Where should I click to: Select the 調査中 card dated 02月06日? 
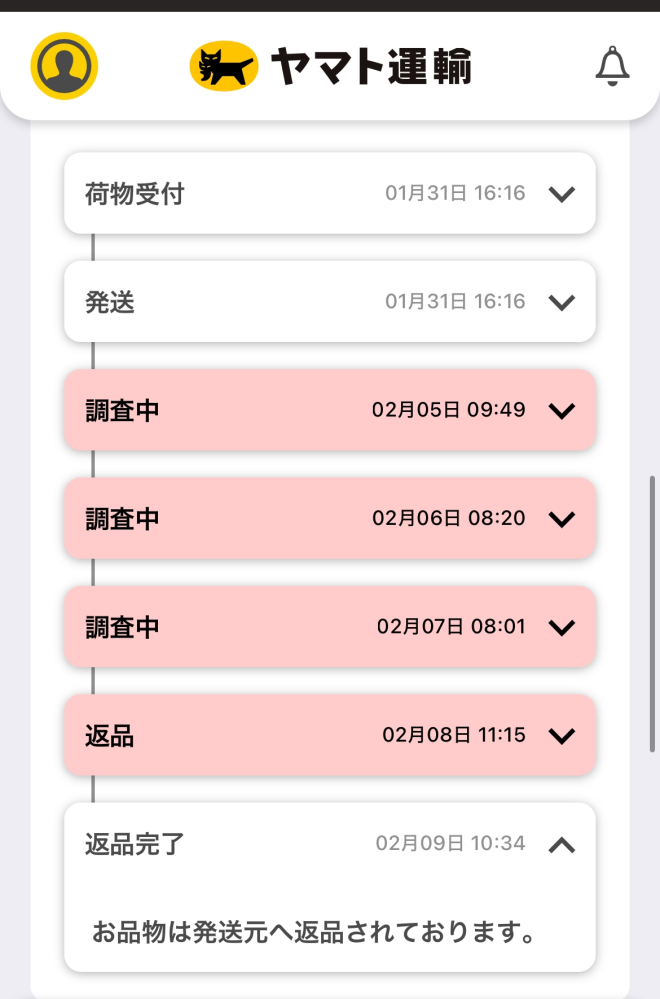pyautogui.click(x=330, y=518)
